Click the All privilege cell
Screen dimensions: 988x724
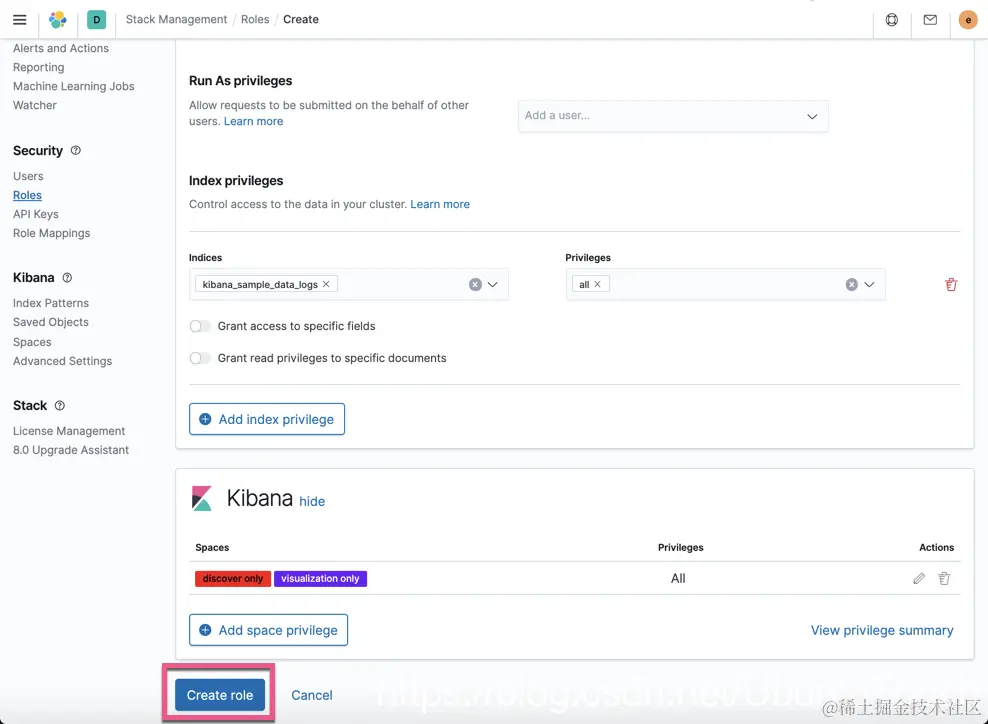[678, 578]
